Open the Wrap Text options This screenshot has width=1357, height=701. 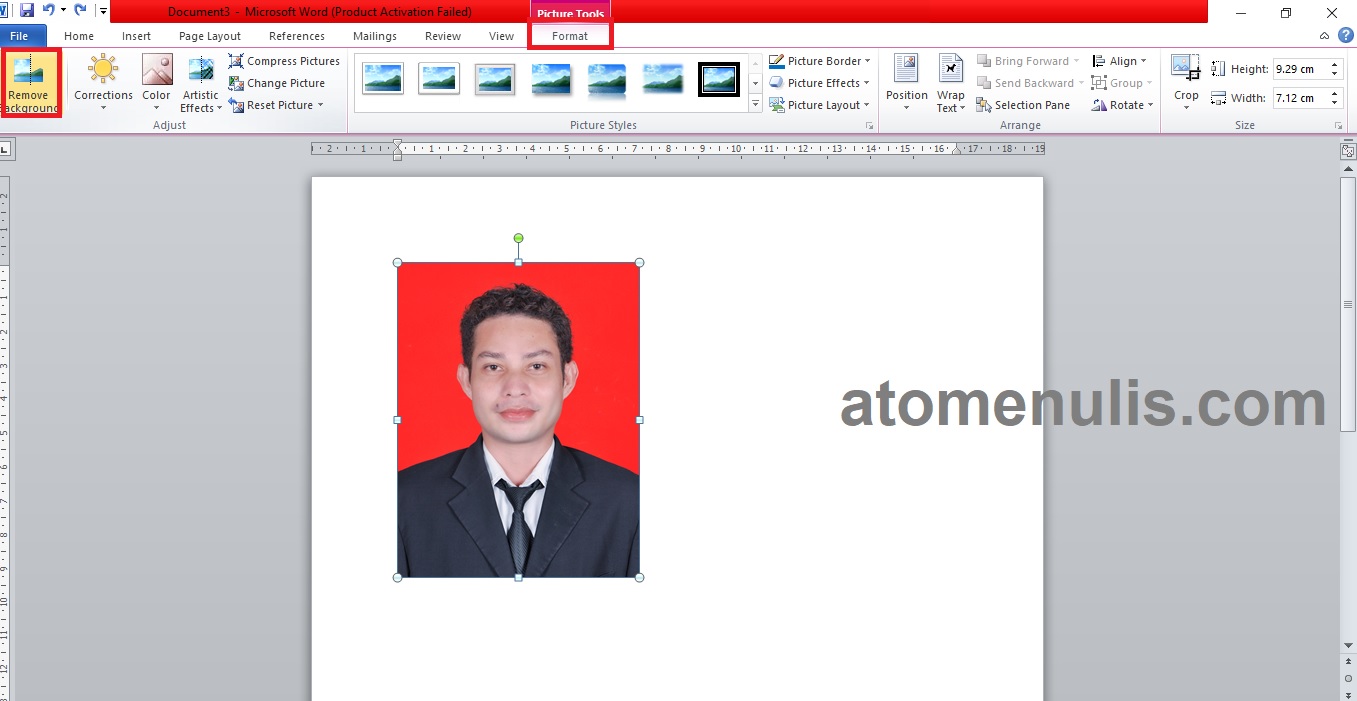click(950, 83)
